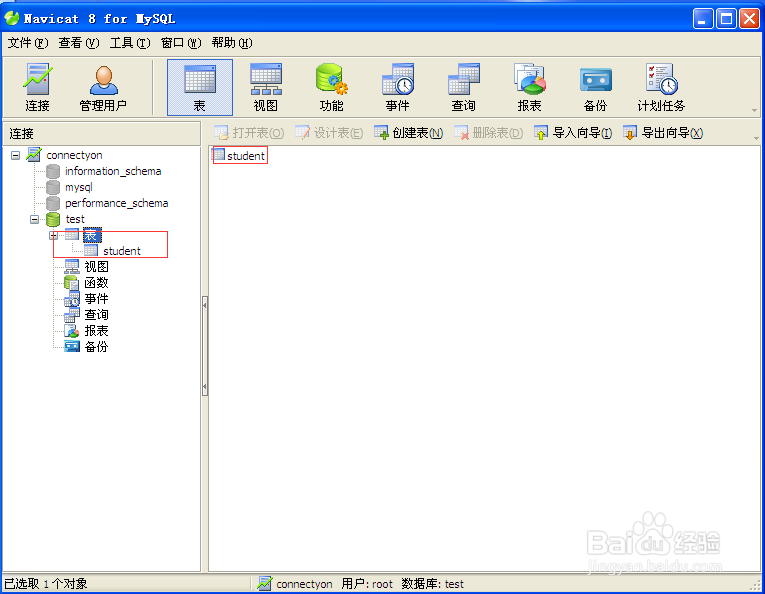This screenshot has width=765, height=594.
Task: Minimize the Navicat window
Action: (x=703, y=19)
